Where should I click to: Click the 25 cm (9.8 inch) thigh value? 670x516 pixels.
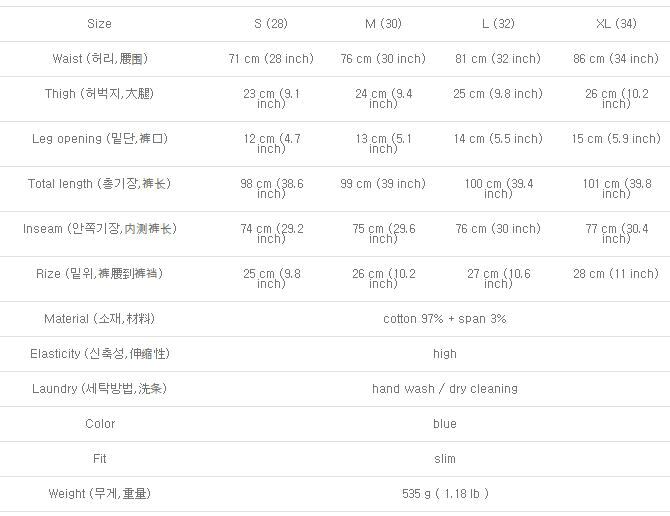(x=498, y=94)
